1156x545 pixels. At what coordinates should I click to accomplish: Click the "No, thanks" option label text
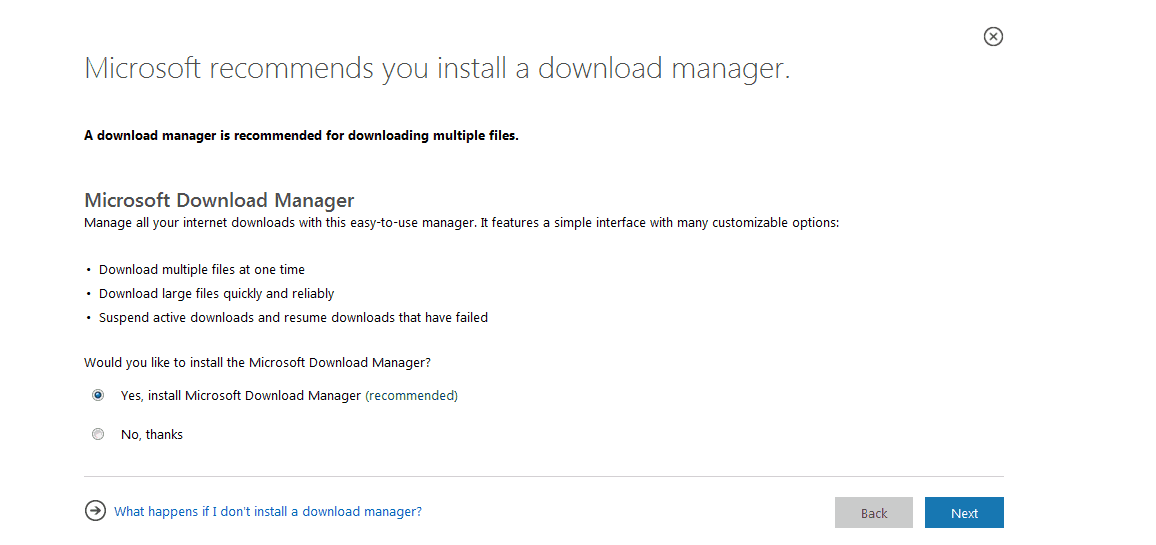tap(152, 434)
